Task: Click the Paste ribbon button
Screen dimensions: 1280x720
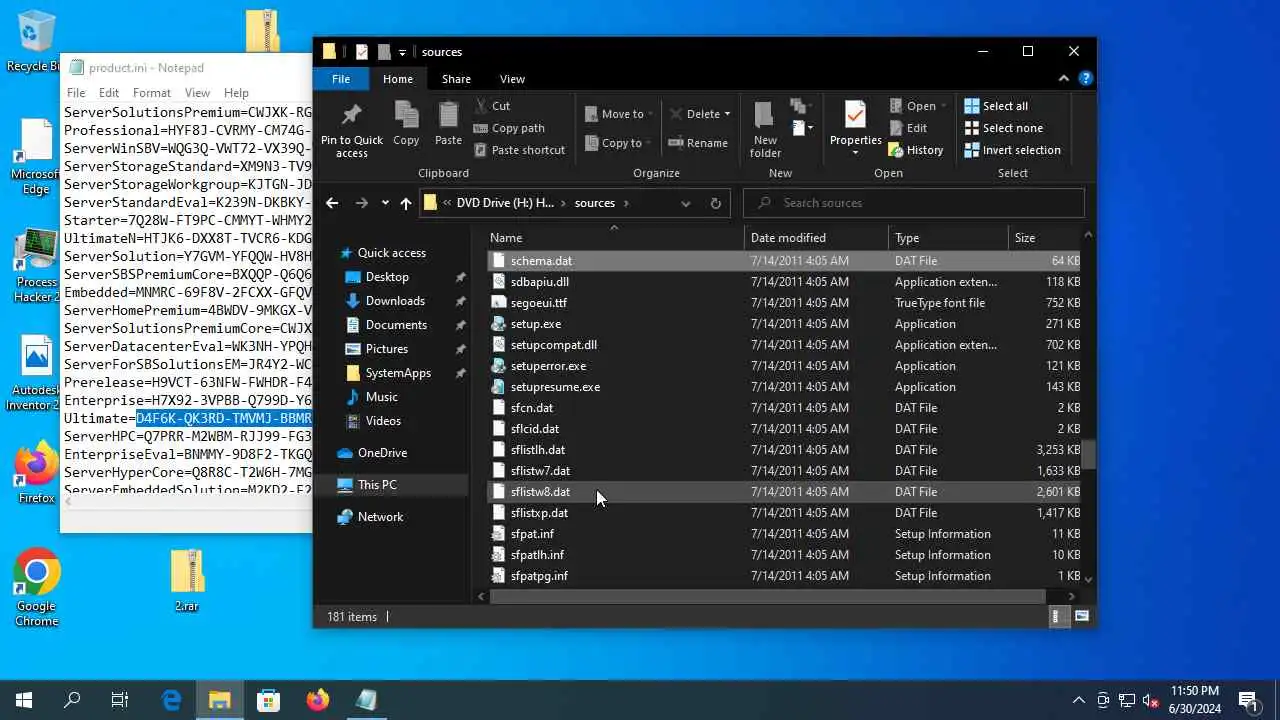Action: (448, 125)
